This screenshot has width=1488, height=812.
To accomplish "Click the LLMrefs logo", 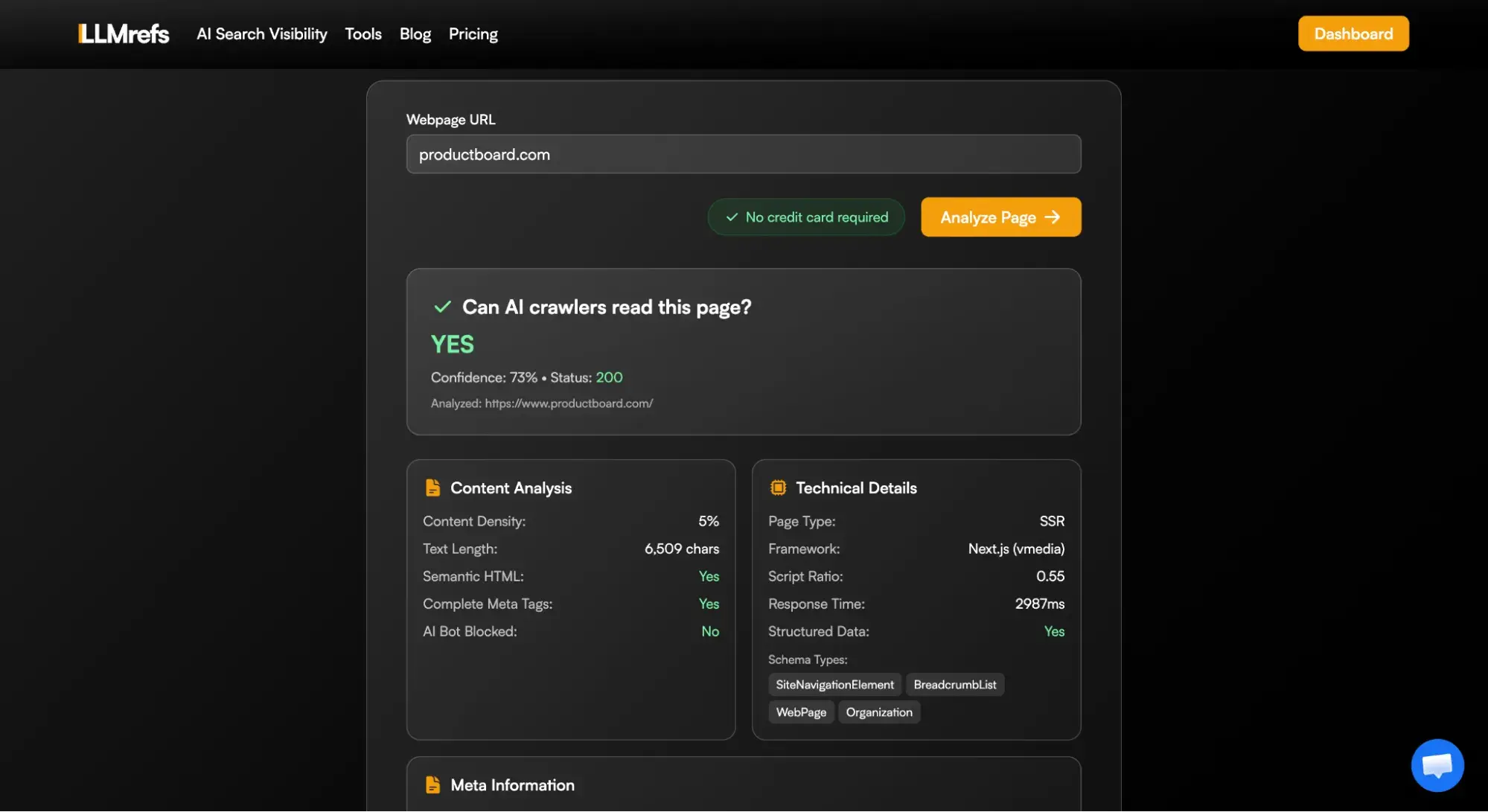I will [x=123, y=33].
